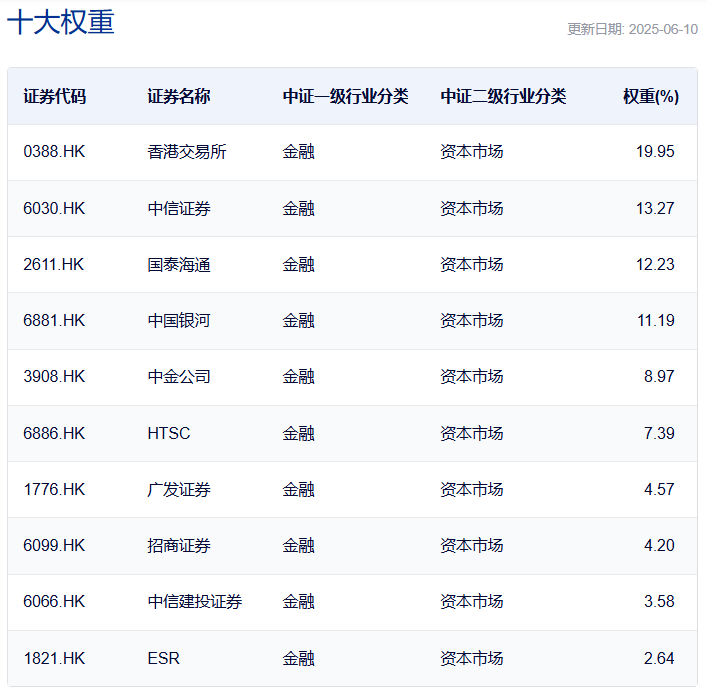Click ESR in the name column
Viewport: 707px width, 695px height.
pyautogui.click(x=163, y=658)
